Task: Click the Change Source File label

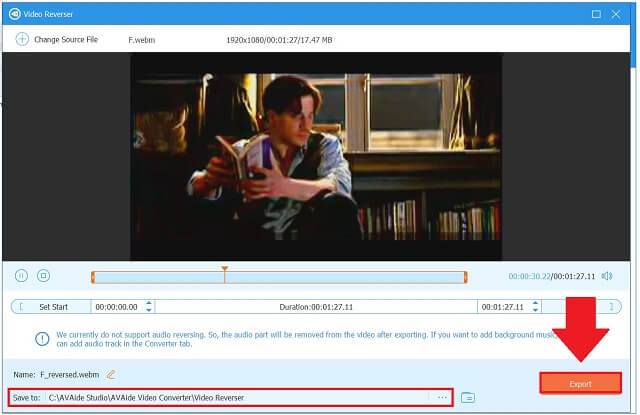Action: pos(66,40)
